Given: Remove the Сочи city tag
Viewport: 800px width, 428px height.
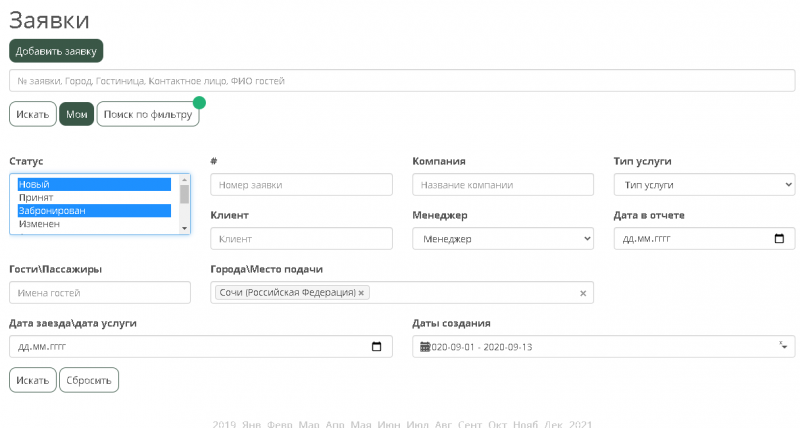Looking at the screenshot, I should tap(362, 293).
